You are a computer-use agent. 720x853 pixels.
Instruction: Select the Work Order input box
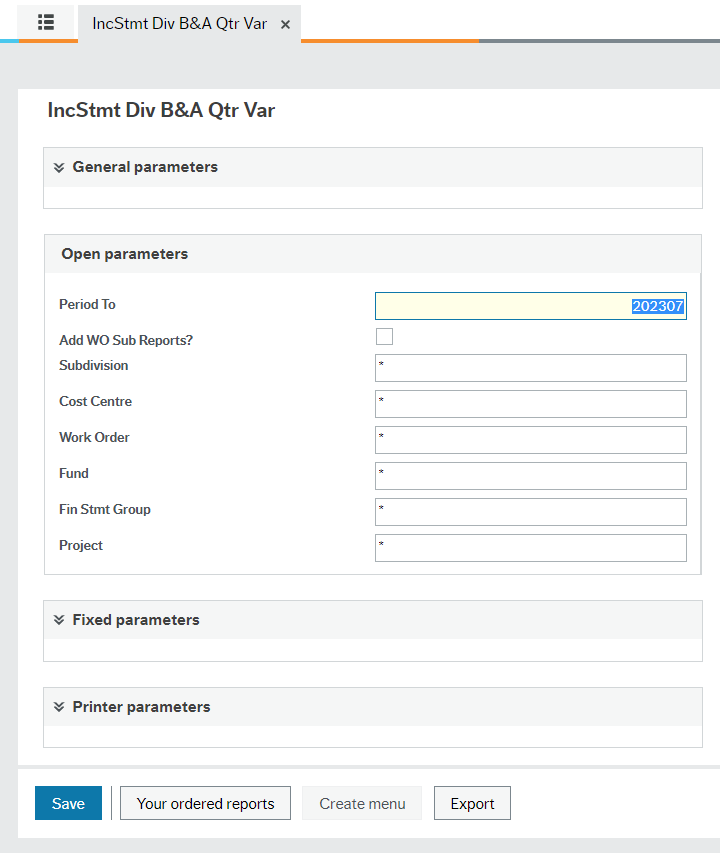(x=530, y=439)
